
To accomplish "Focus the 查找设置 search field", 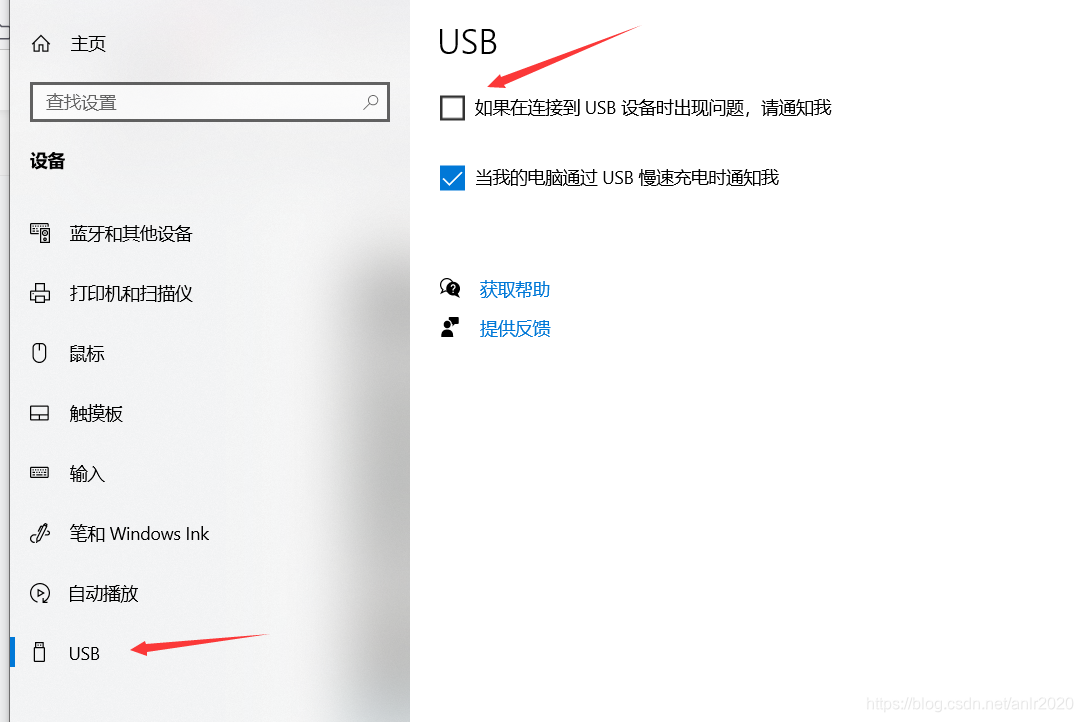I will click(x=210, y=102).
